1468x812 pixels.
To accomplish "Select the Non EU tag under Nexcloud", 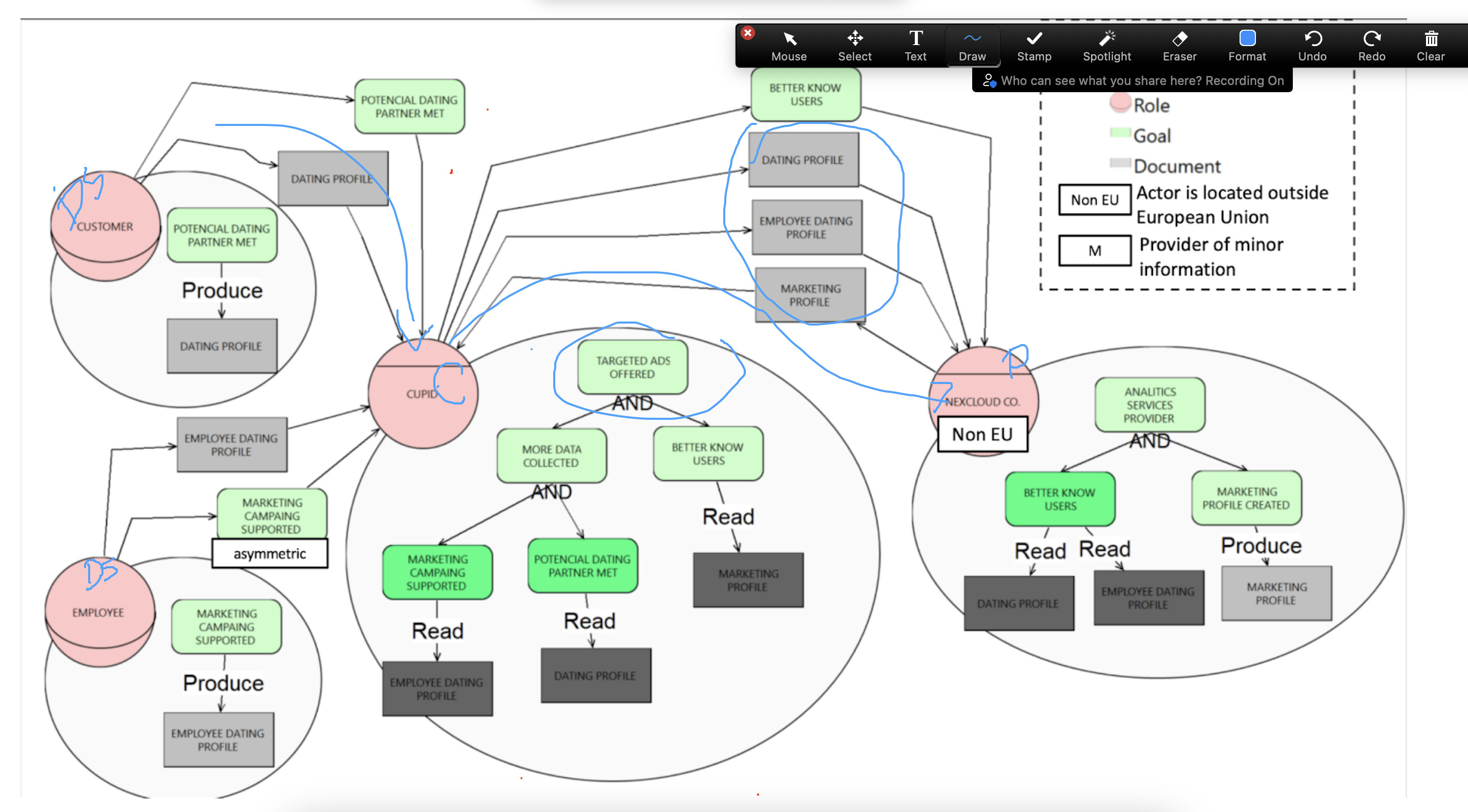I will point(982,435).
